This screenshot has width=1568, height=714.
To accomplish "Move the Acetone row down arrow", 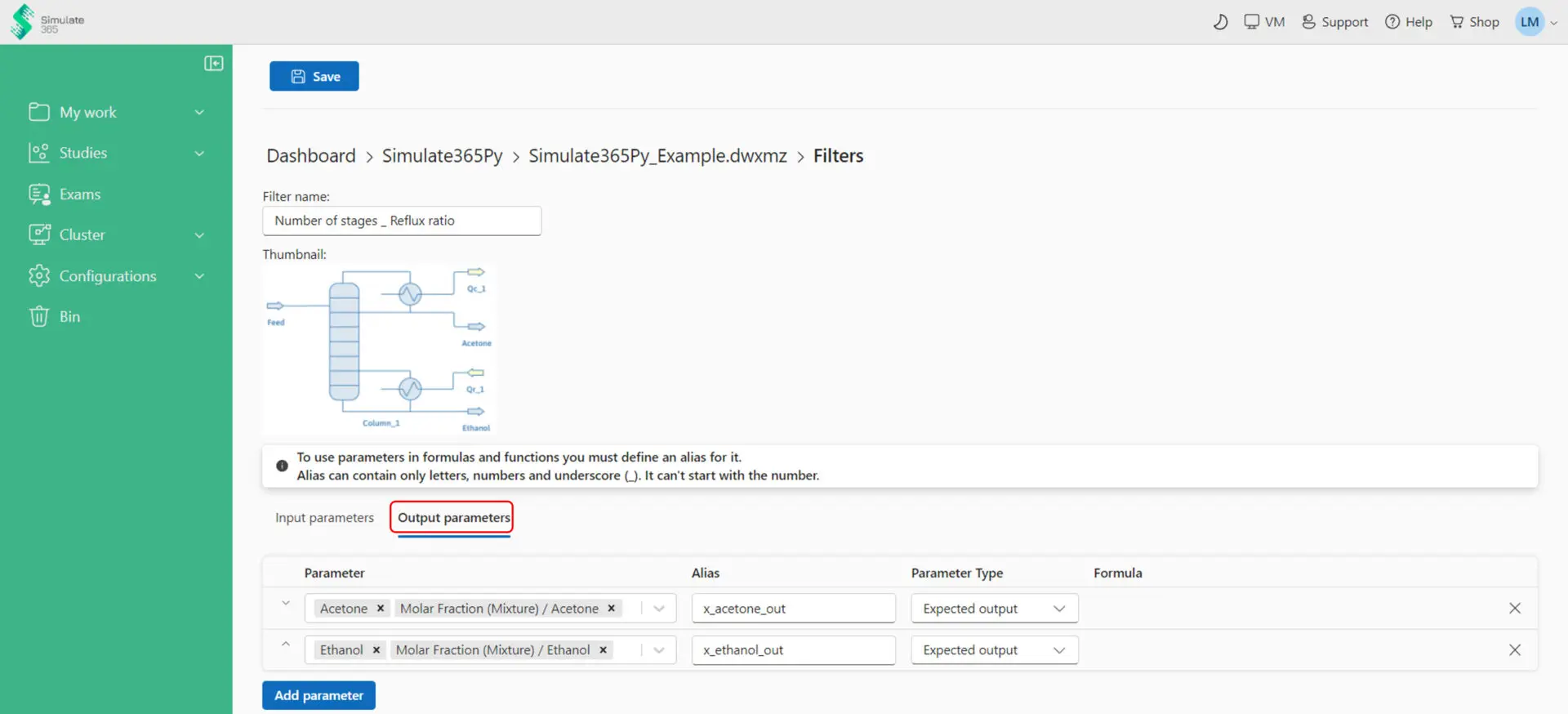I will point(286,603).
